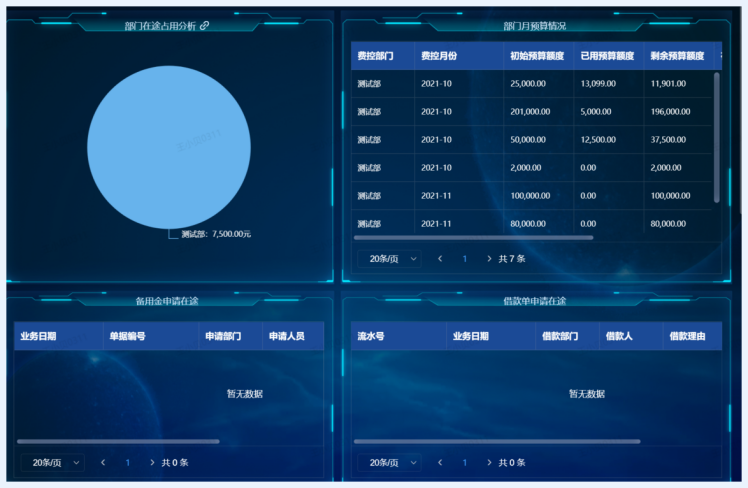Click vertical scrollbar of 部门月预算情况 table
748x488 pixels.
click(x=716, y=135)
